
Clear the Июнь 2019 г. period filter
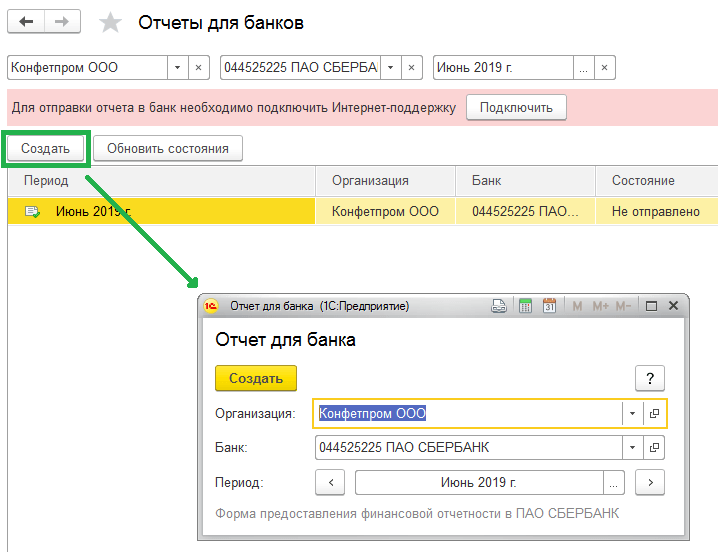tap(603, 68)
